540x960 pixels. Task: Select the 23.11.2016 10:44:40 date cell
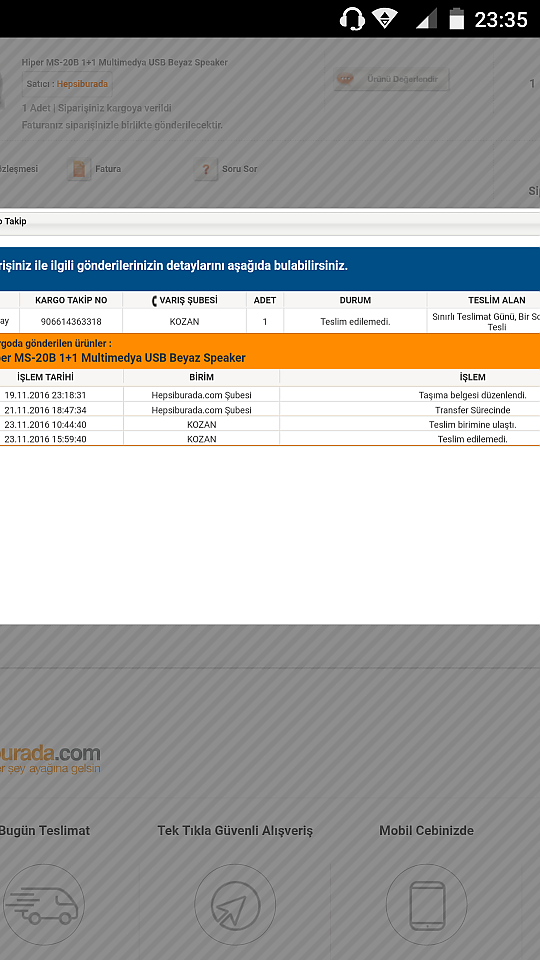click(x=45, y=424)
